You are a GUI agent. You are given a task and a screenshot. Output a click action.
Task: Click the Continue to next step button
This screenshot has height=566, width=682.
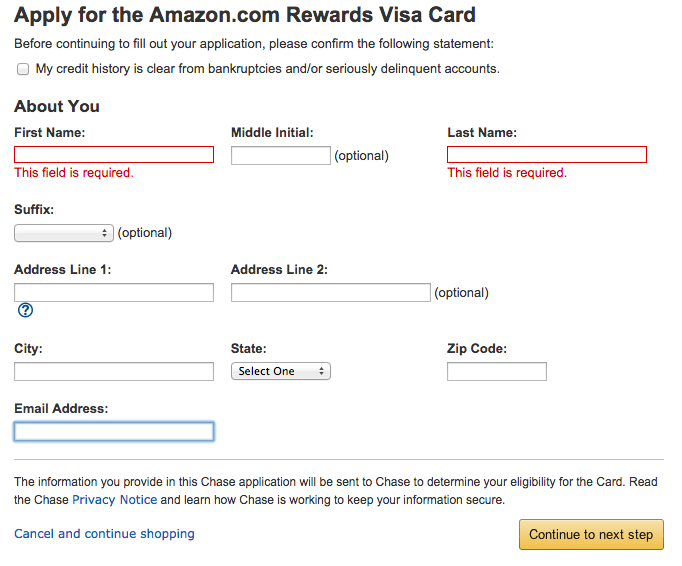pos(591,534)
